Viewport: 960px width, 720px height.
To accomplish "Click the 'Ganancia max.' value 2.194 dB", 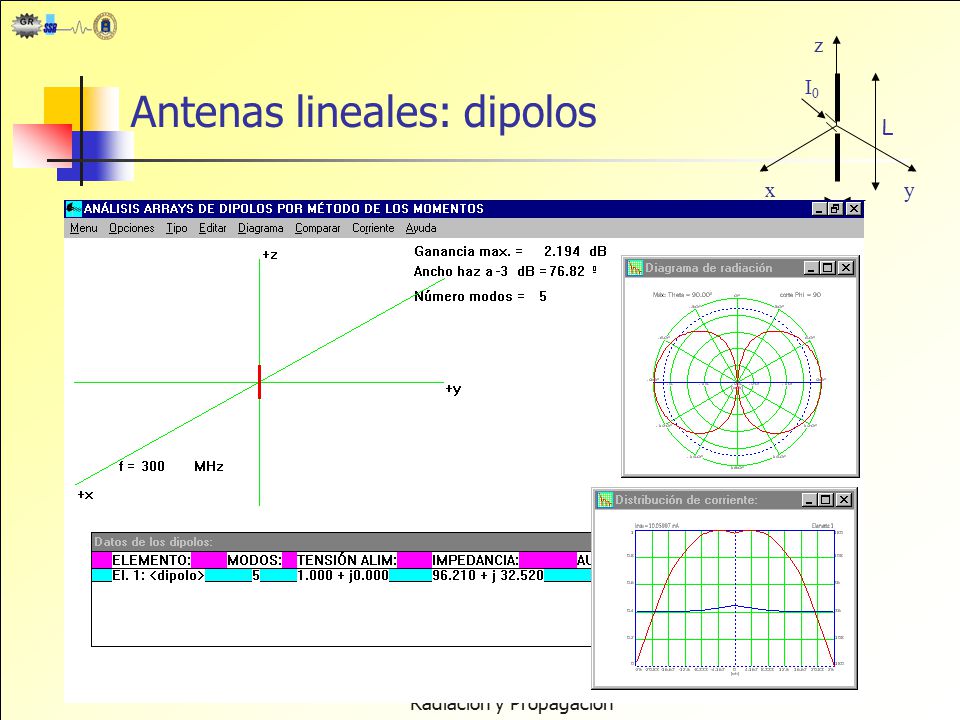I will point(575,252).
